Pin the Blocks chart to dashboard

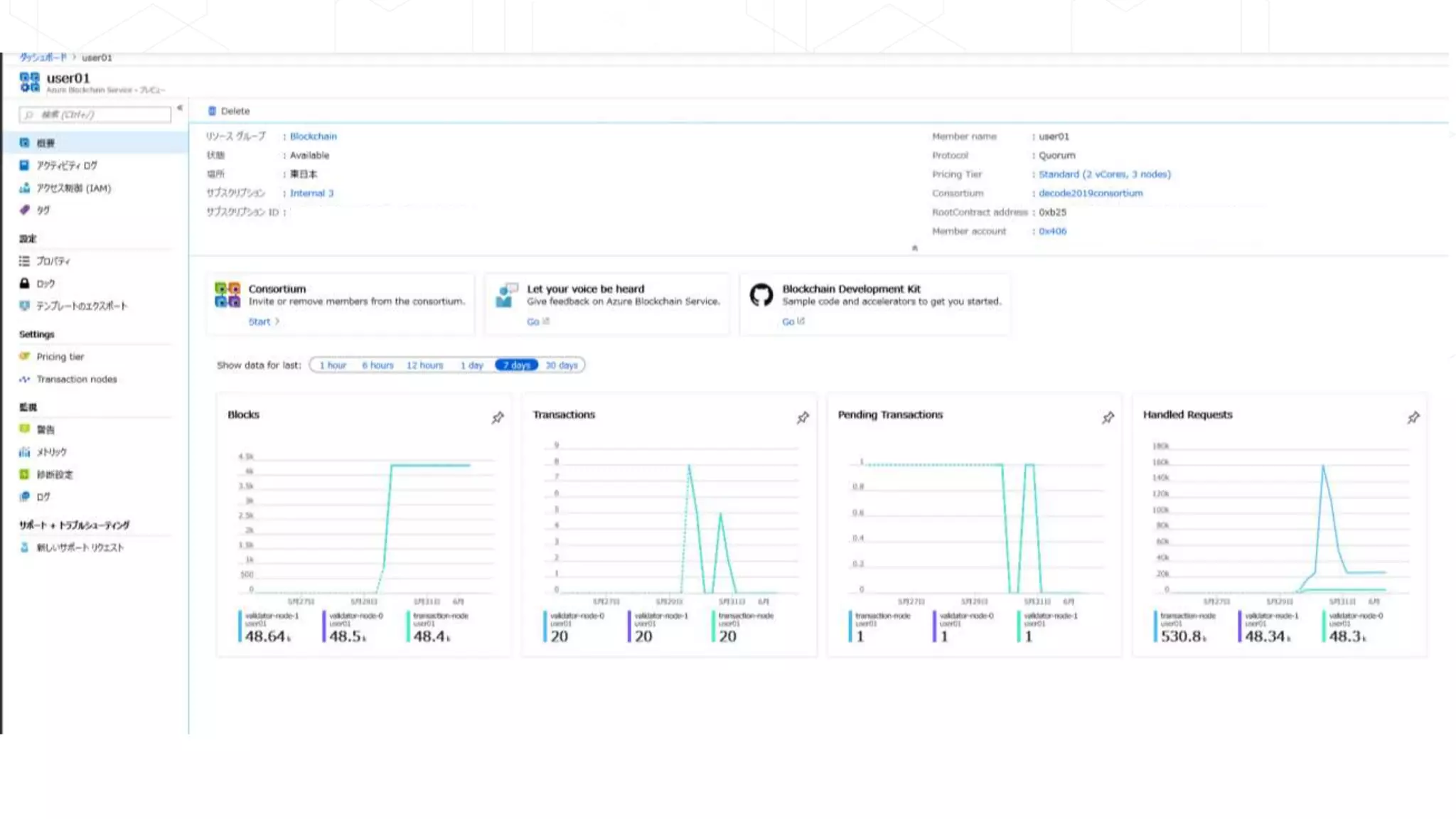pyautogui.click(x=498, y=417)
